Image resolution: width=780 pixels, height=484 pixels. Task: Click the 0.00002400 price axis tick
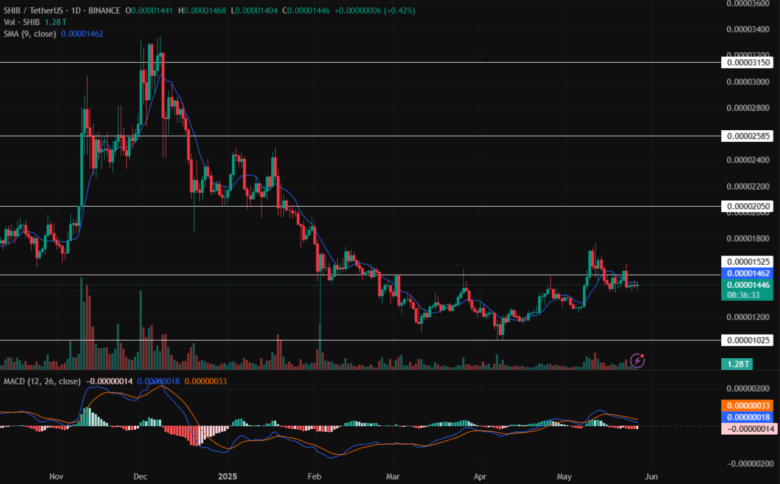coord(748,160)
